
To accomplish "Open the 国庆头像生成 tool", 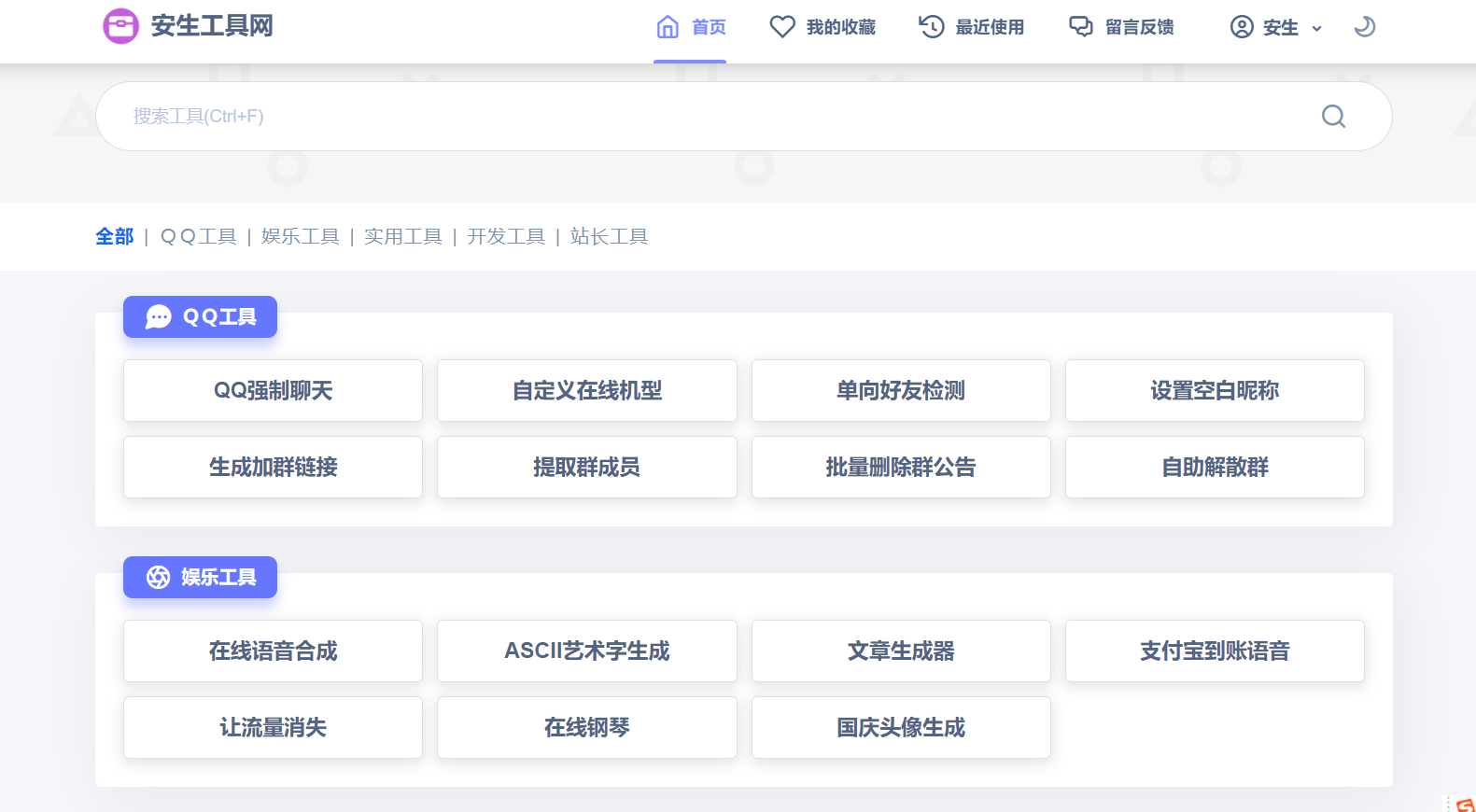I will click(x=901, y=727).
